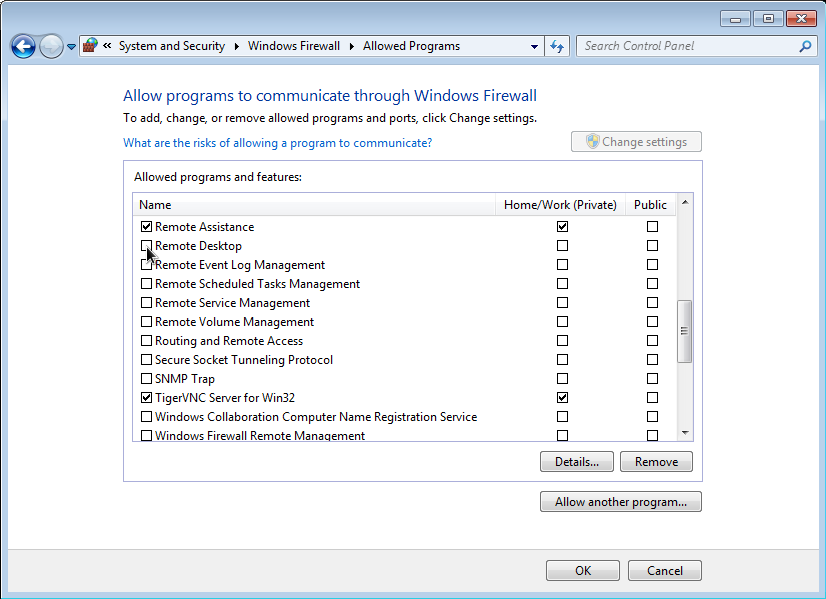Click the Public column header
826x599 pixels.
click(x=651, y=205)
